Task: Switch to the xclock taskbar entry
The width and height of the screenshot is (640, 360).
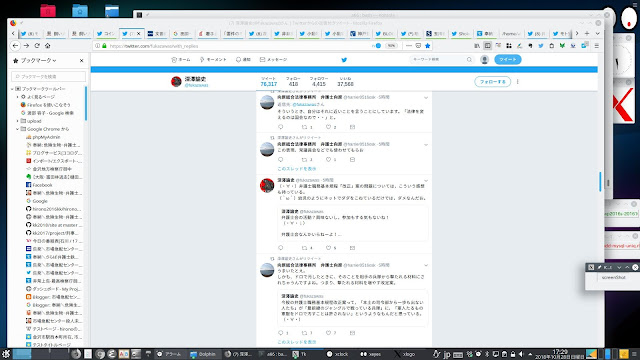Action: click(338, 354)
